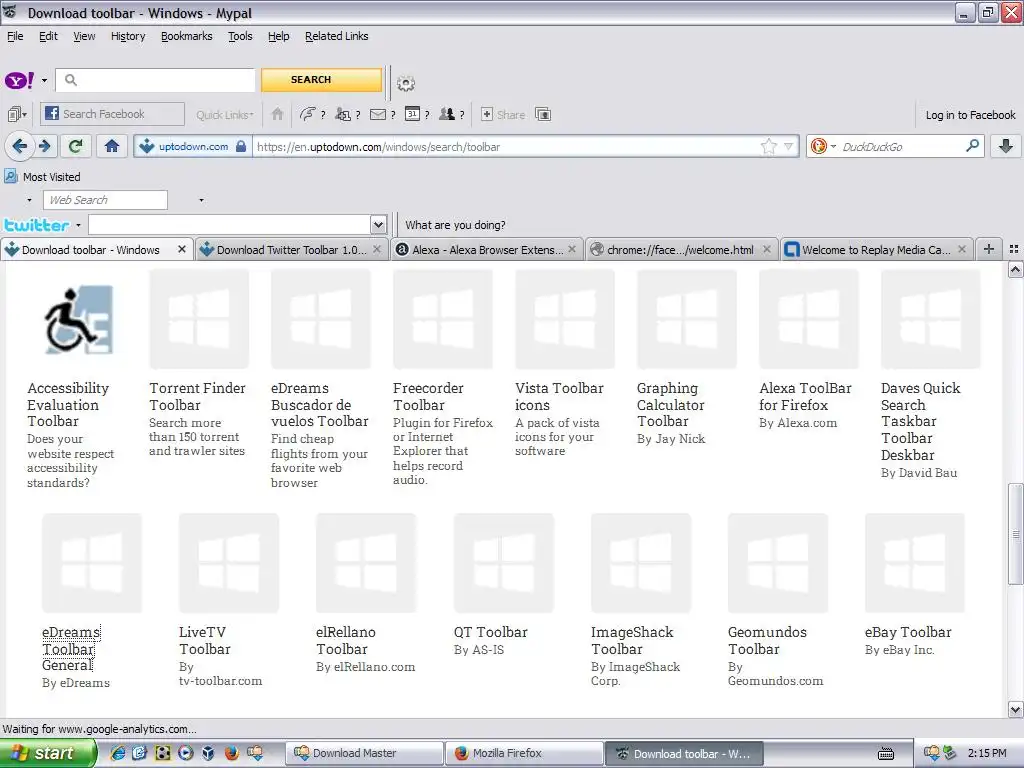This screenshot has width=1024, height=768.
Task: Click the Facebook toolbar home icon
Action: point(278,114)
